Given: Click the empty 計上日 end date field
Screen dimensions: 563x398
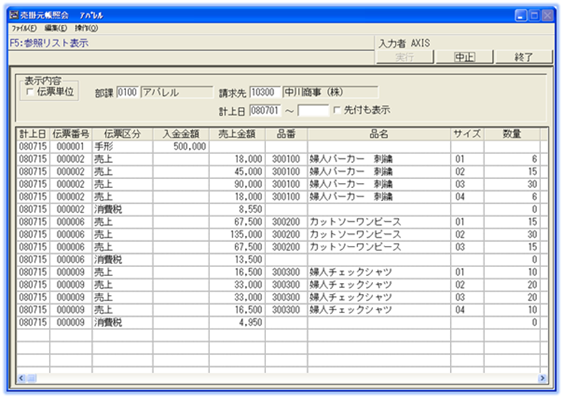Looking at the screenshot, I should click(313, 110).
